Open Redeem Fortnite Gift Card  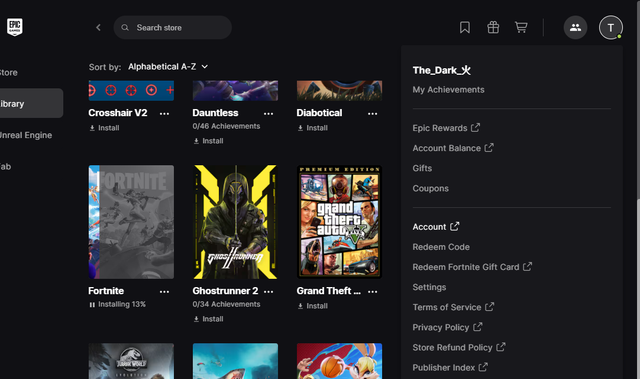(472, 267)
